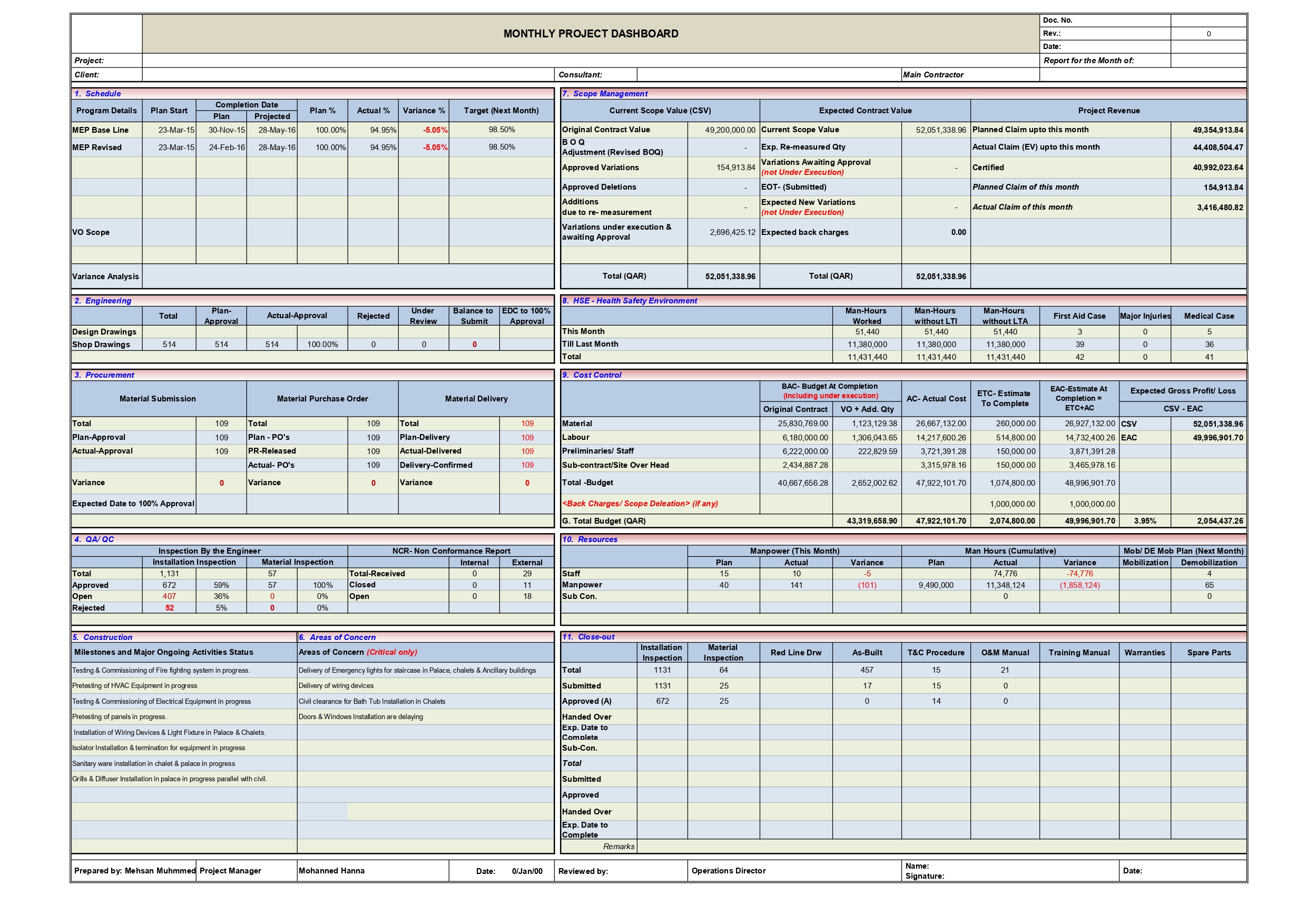Select the 7. Scope Management section header

[x=605, y=93]
